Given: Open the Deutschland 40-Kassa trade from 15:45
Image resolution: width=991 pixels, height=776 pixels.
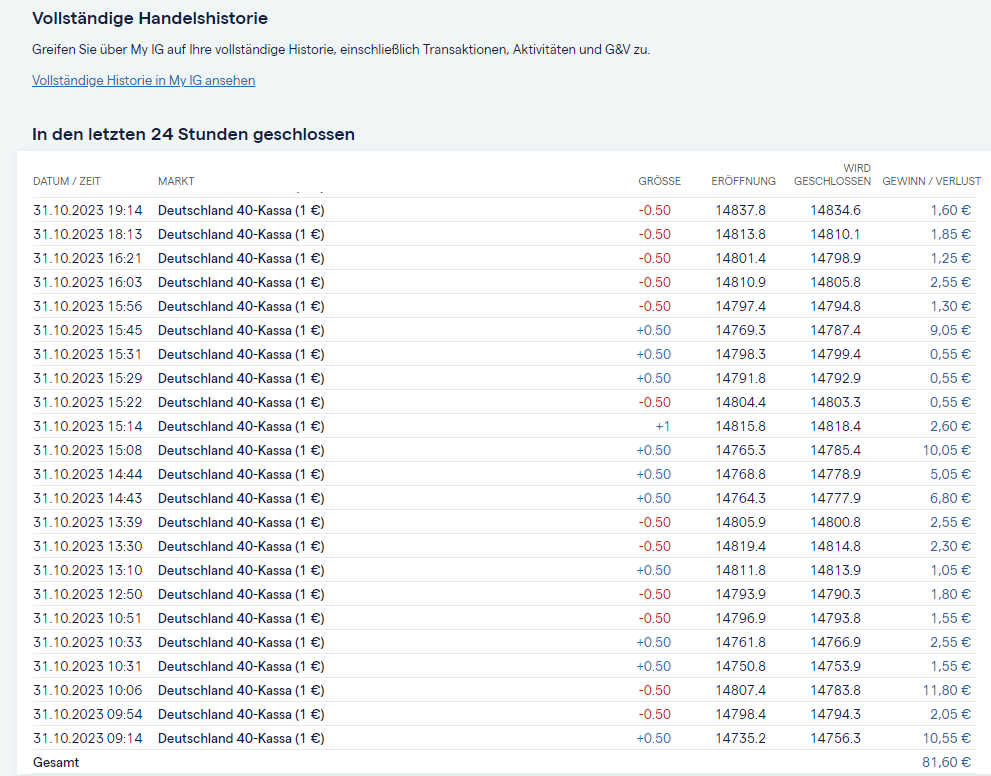Looking at the screenshot, I should pos(241,330).
